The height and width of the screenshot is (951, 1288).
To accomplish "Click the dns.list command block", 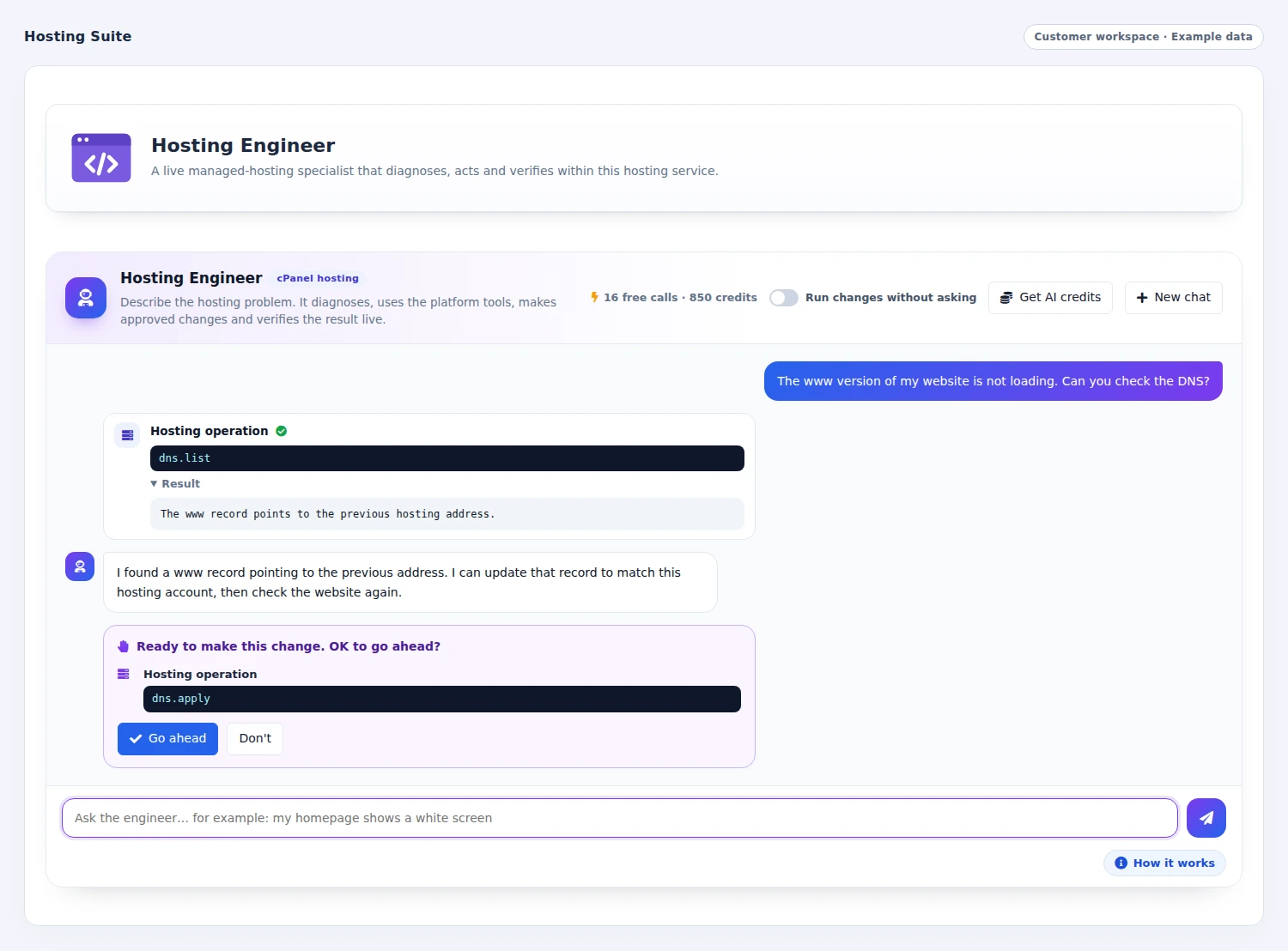I will [x=447, y=458].
